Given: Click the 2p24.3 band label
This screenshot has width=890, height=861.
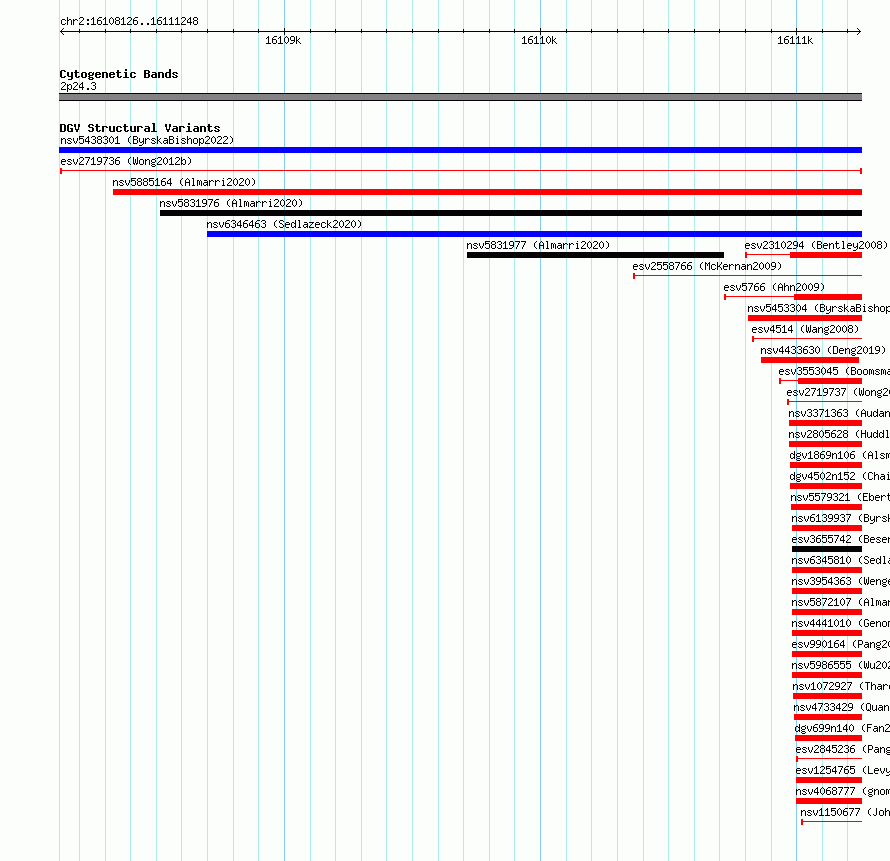Looking at the screenshot, I should point(78,86).
